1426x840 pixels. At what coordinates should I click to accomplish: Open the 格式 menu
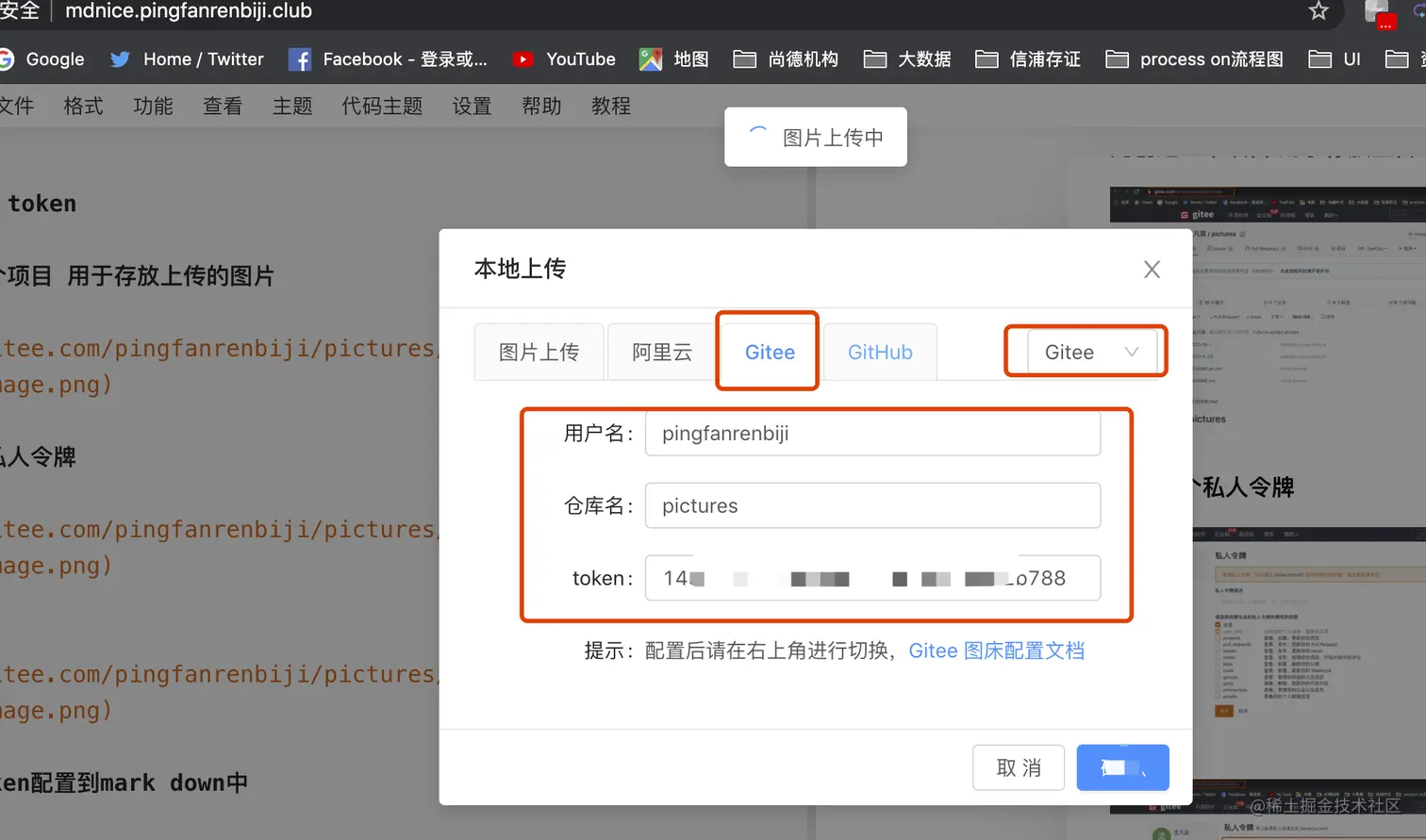click(x=83, y=106)
